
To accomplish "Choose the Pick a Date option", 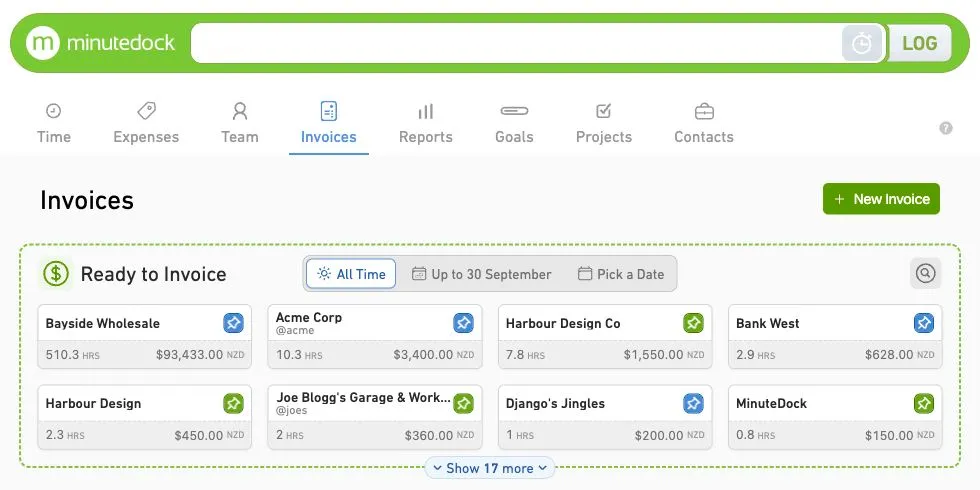I will (621, 274).
